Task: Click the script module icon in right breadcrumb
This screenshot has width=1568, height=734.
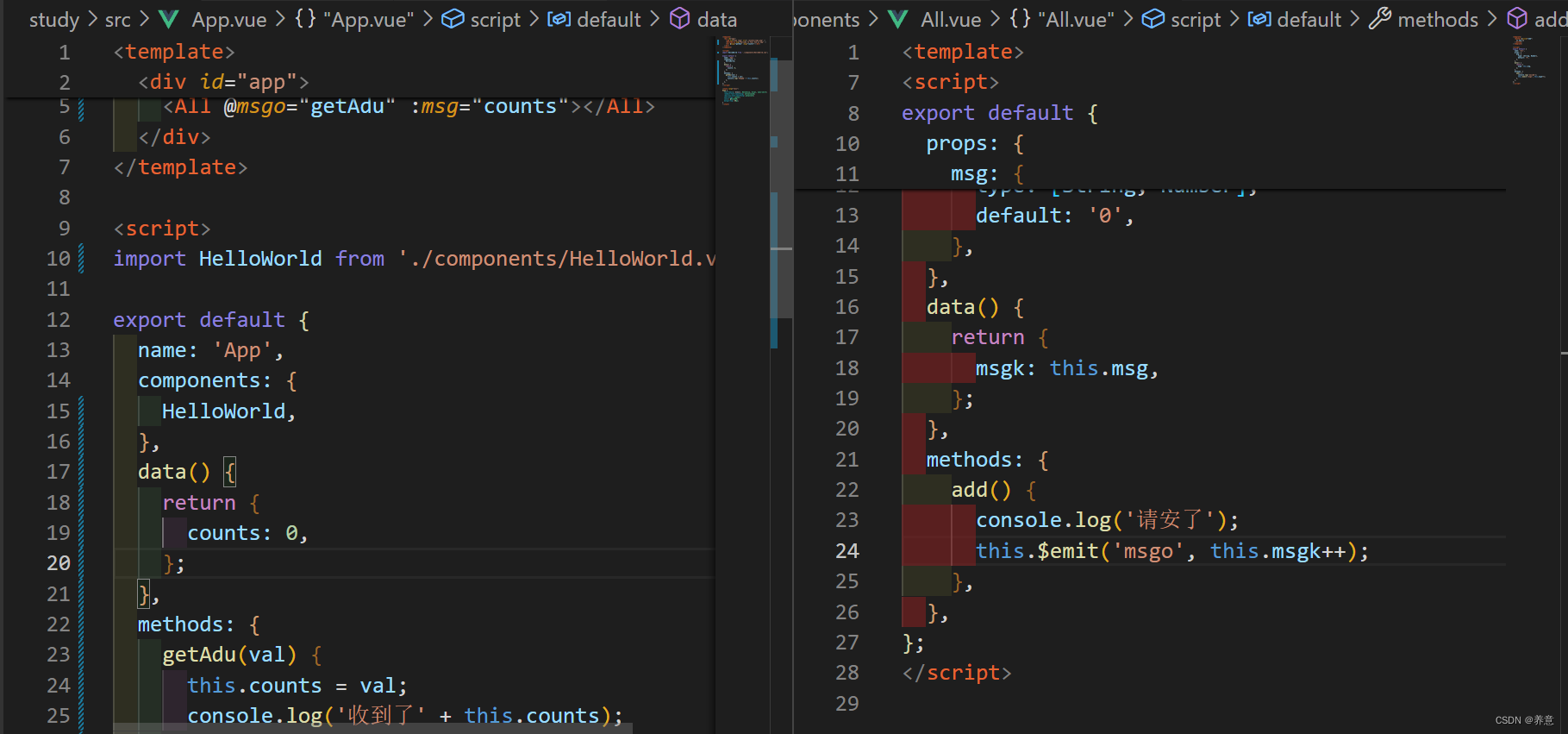Action: tap(1153, 19)
